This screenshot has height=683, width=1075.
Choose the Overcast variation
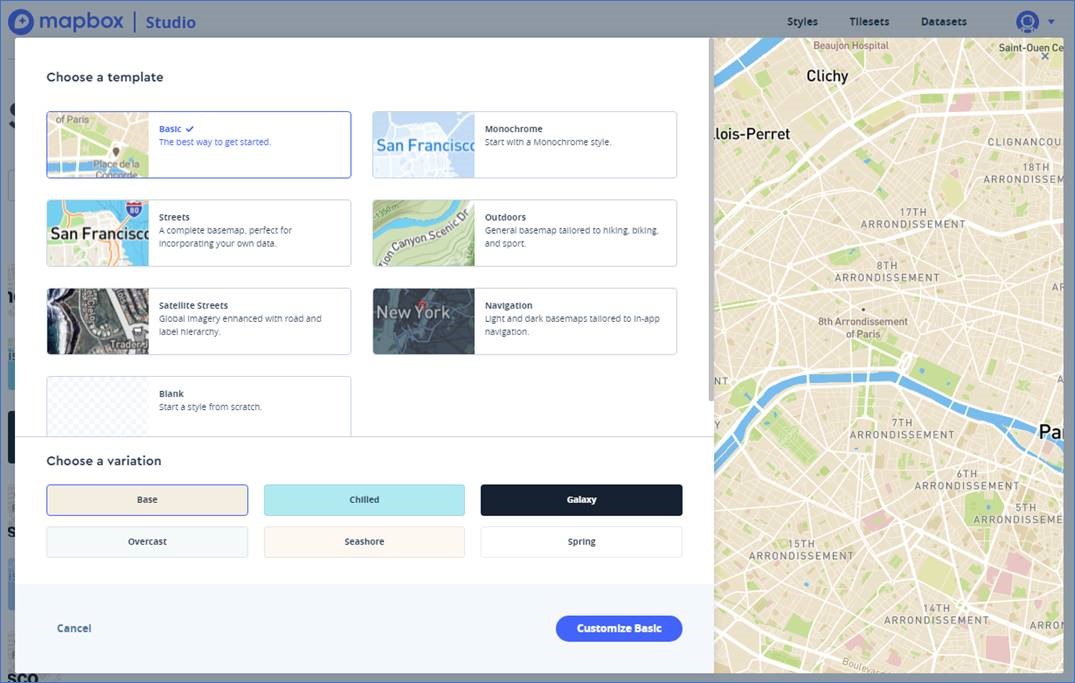147,542
